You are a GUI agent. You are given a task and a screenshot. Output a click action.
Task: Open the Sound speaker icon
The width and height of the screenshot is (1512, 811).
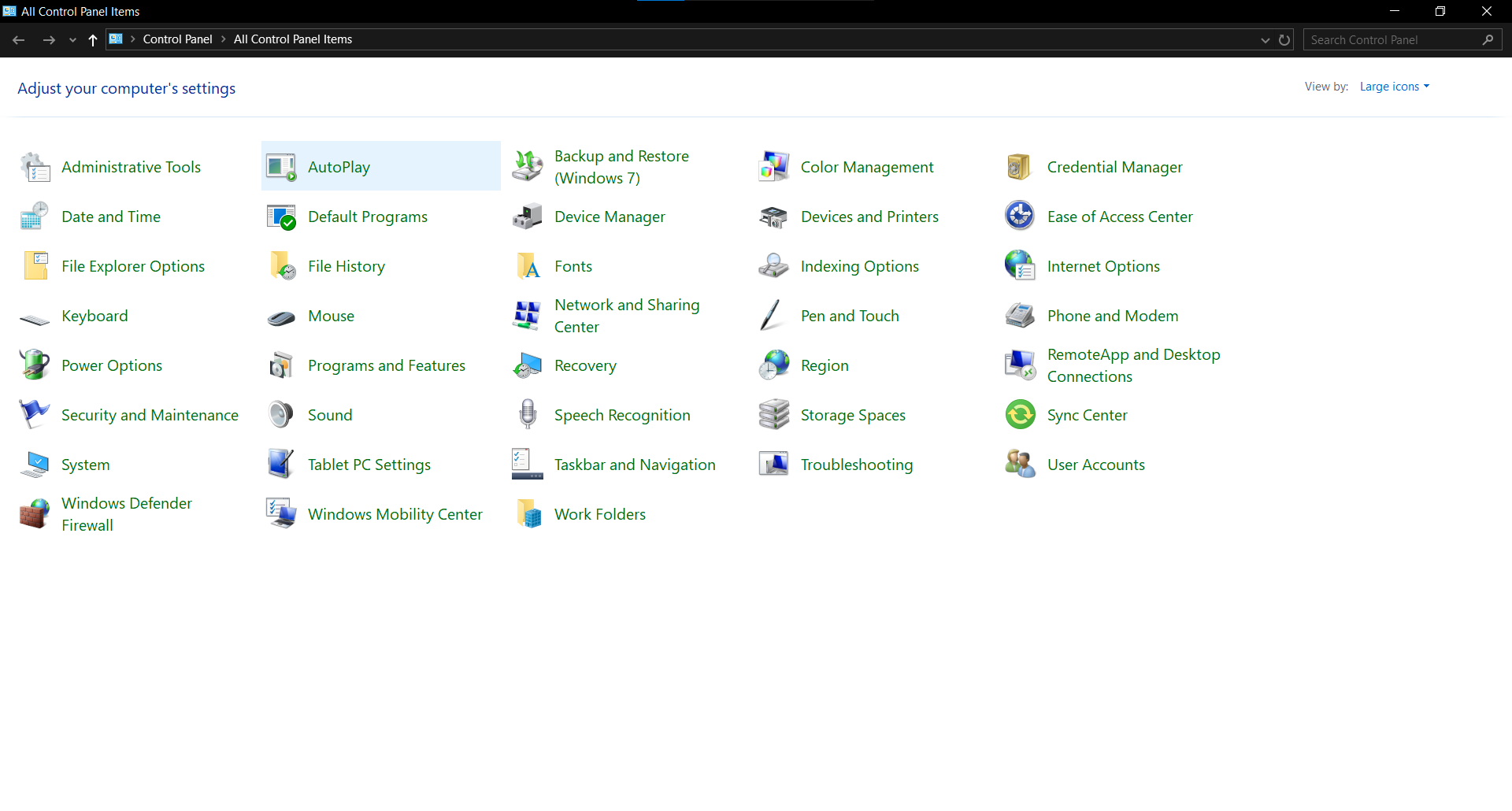[x=281, y=415]
